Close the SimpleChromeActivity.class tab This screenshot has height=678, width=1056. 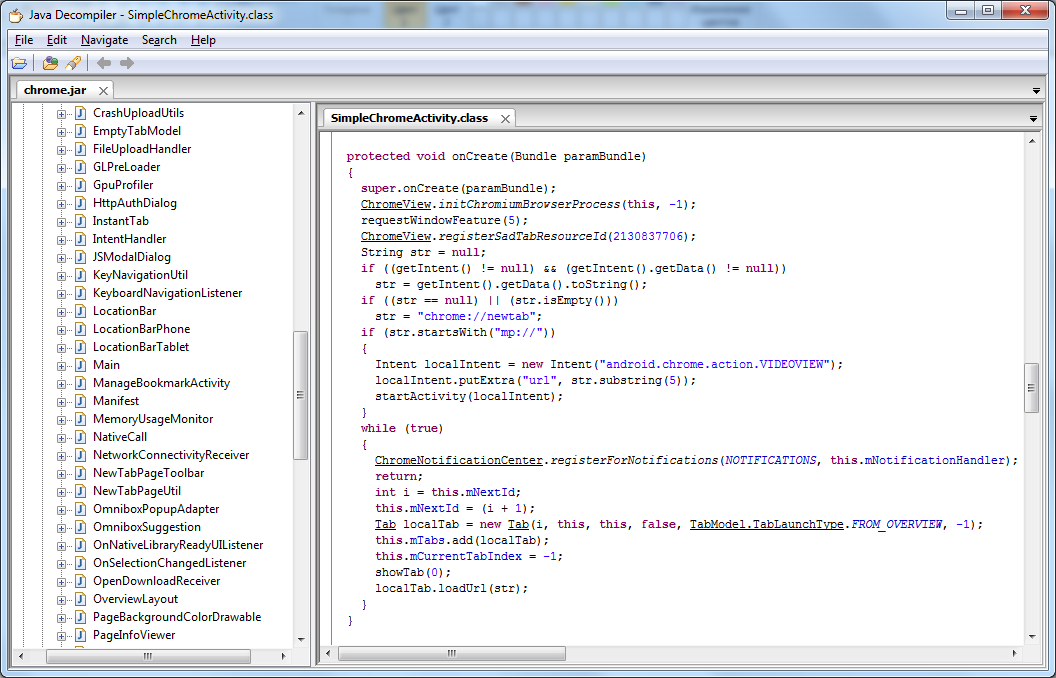[x=504, y=118]
